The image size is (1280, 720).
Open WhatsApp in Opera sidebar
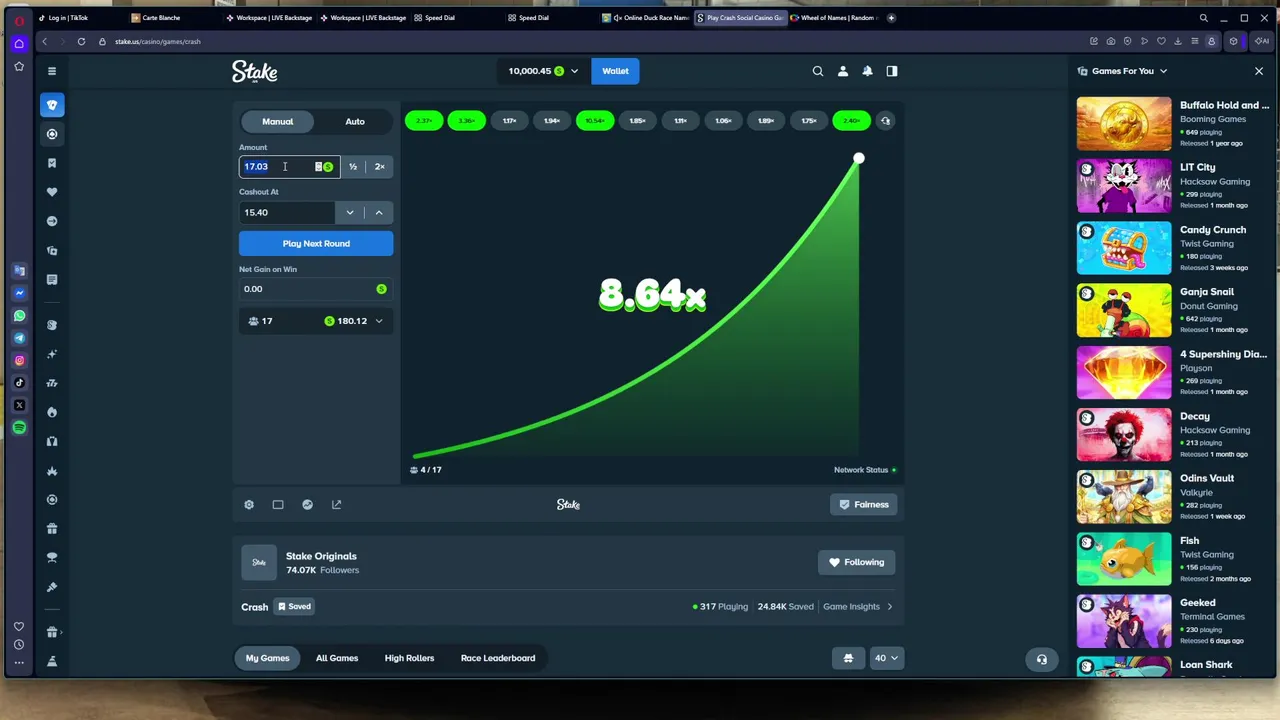tap(19, 316)
